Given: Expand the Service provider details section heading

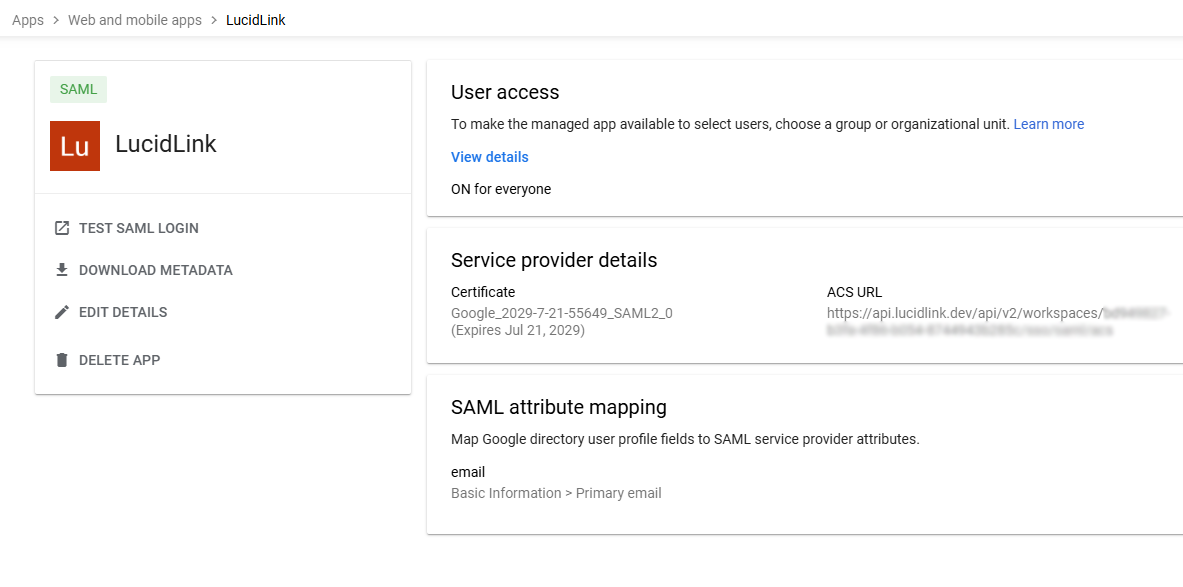Looking at the screenshot, I should 555,260.
